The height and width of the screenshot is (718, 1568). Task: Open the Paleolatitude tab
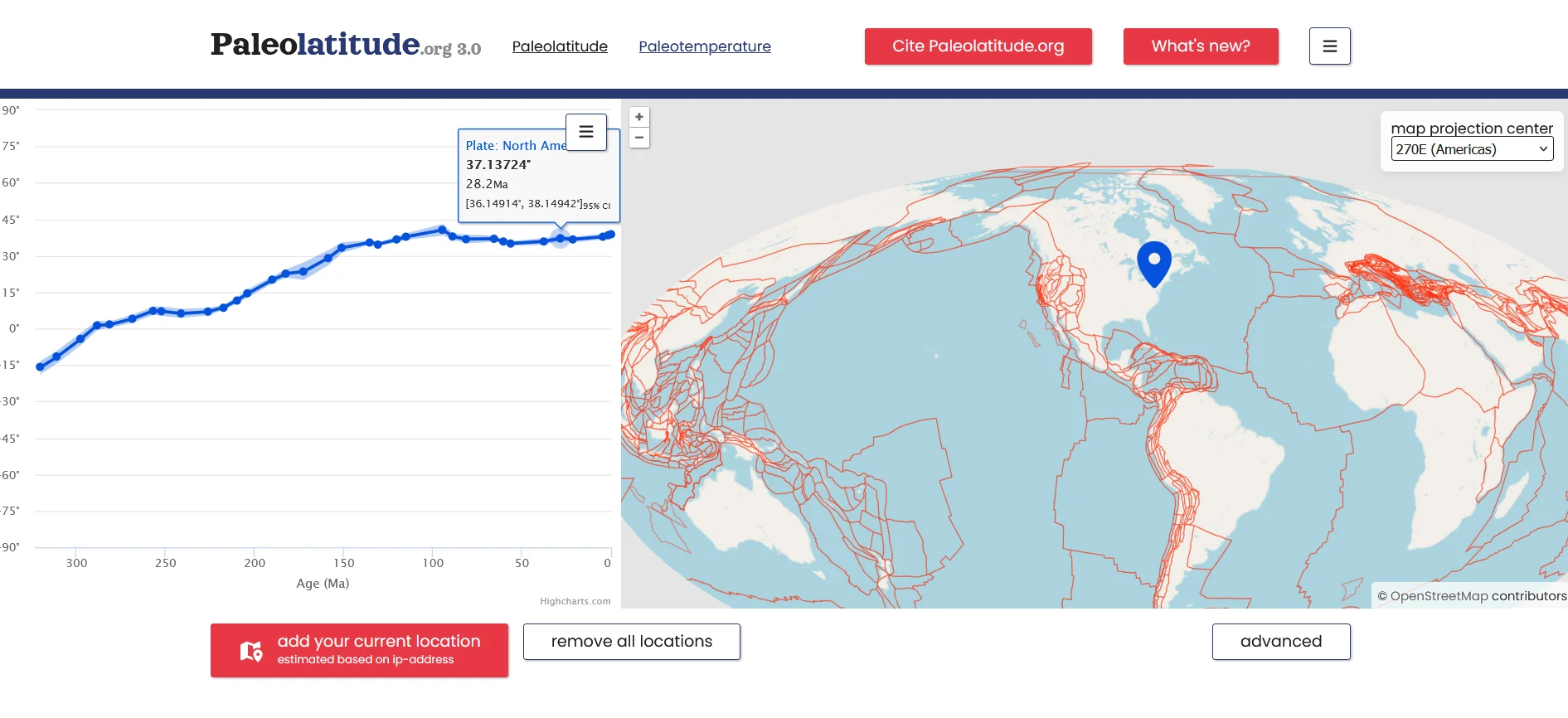pos(560,46)
